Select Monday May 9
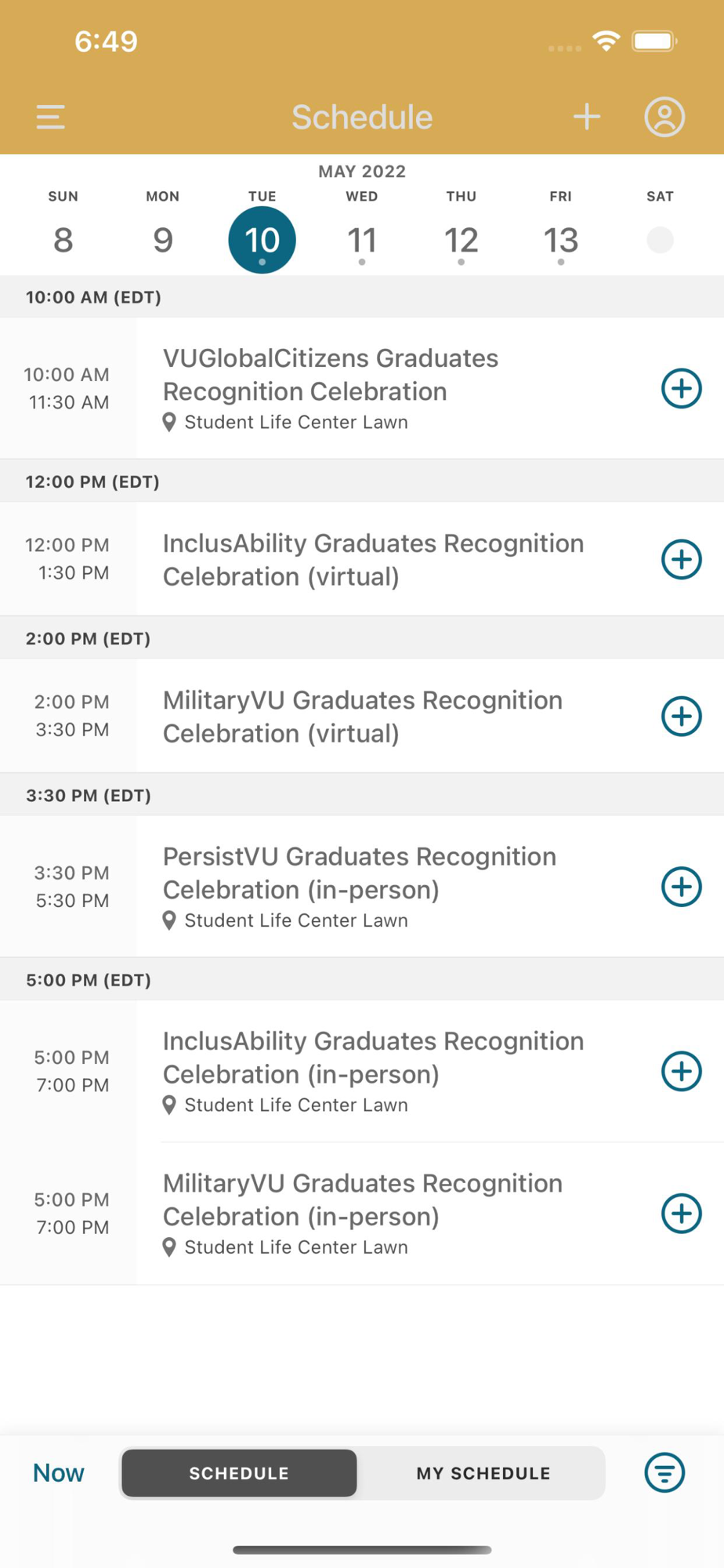Screen dimensions: 724x1568 (162, 240)
